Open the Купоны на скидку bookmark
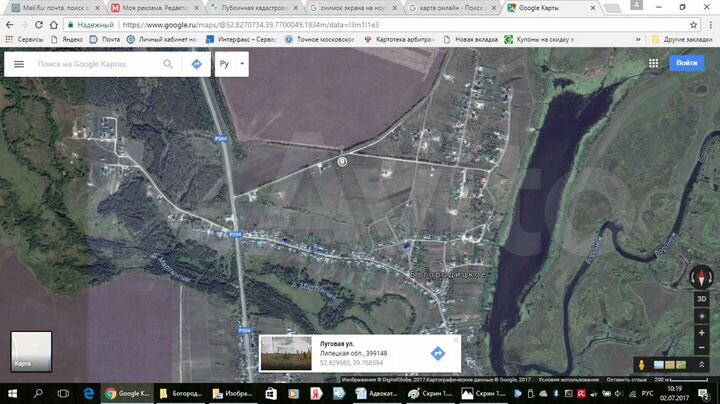720x404 pixels. 539,39
